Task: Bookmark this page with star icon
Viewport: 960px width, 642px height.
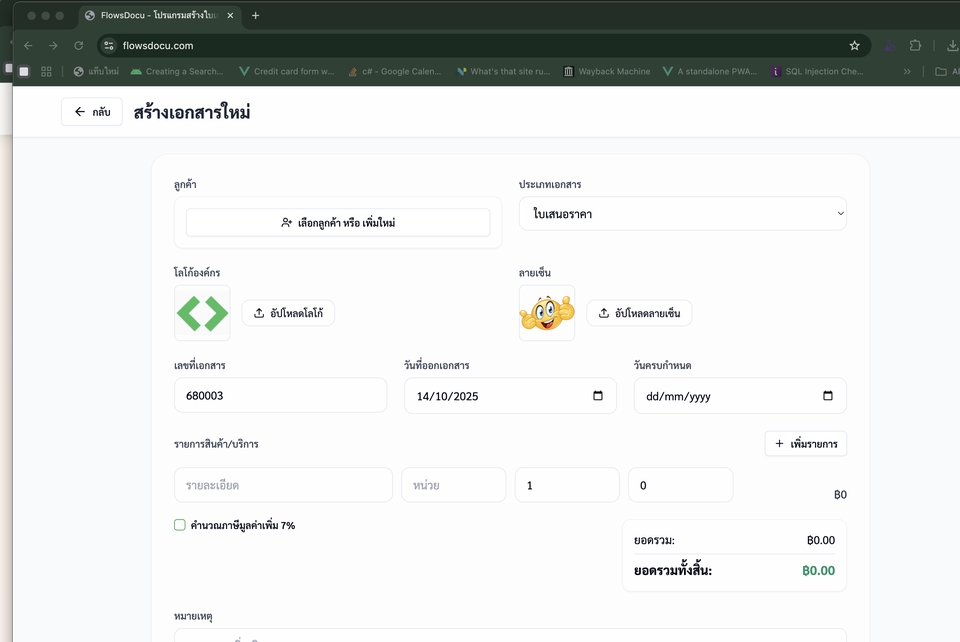Action: pyautogui.click(x=854, y=46)
